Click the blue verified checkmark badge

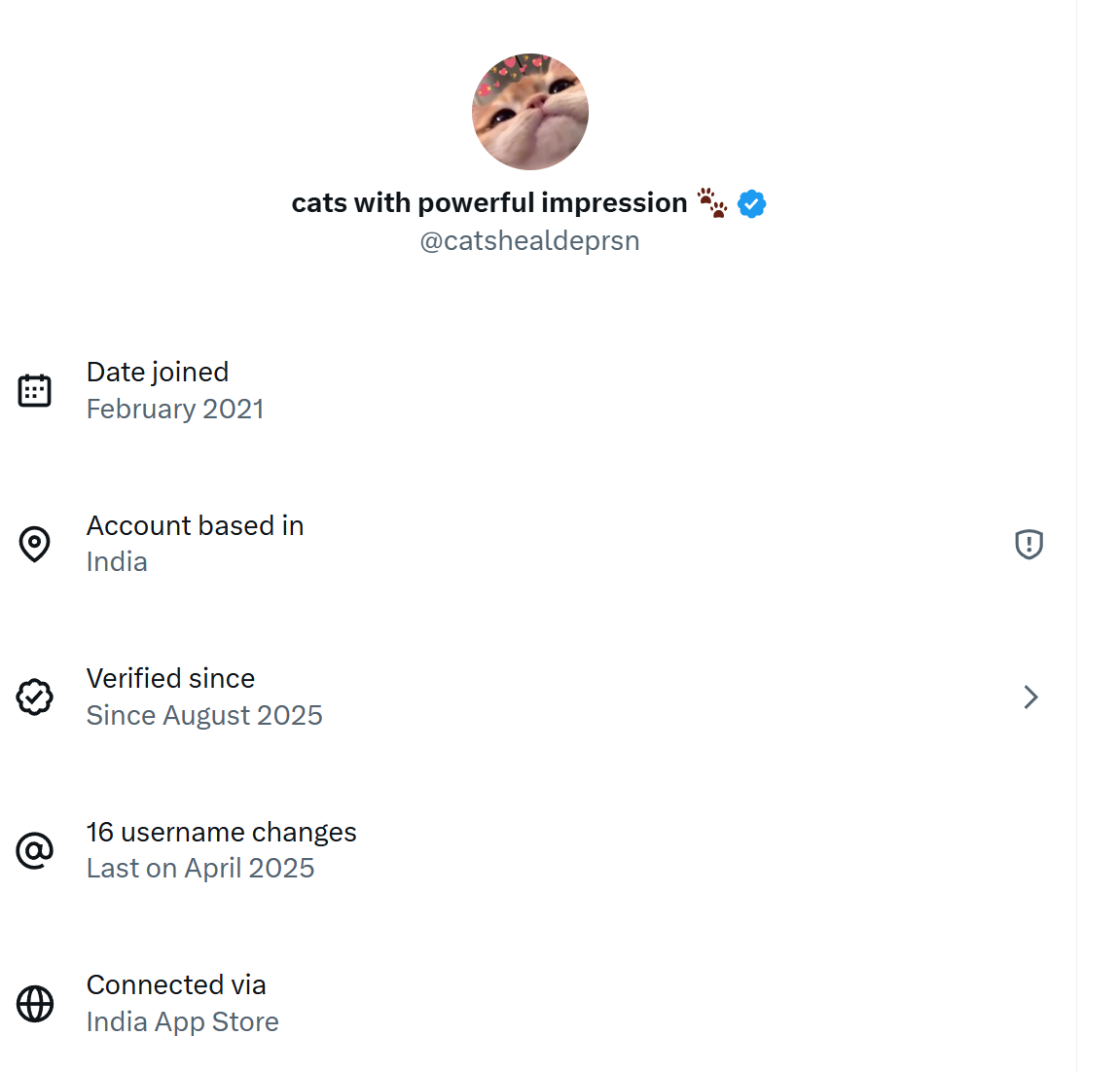pyautogui.click(x=751, y=204)
